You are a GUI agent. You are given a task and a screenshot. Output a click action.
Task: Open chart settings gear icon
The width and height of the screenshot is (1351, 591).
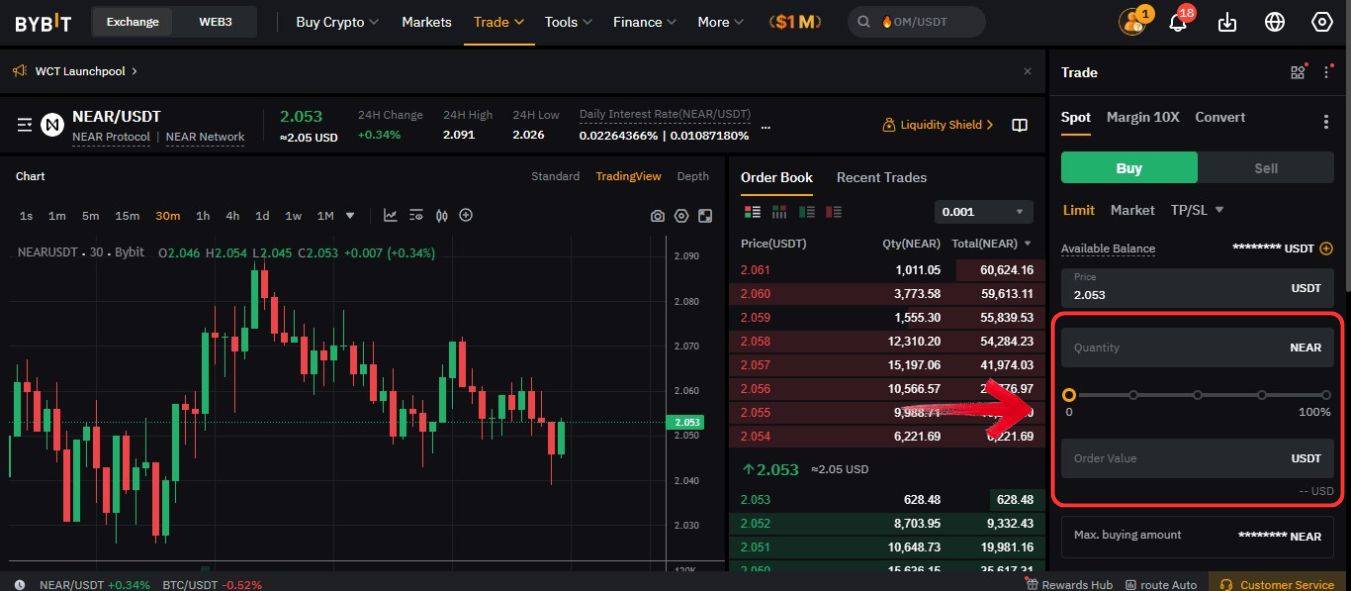coord(681,216)
